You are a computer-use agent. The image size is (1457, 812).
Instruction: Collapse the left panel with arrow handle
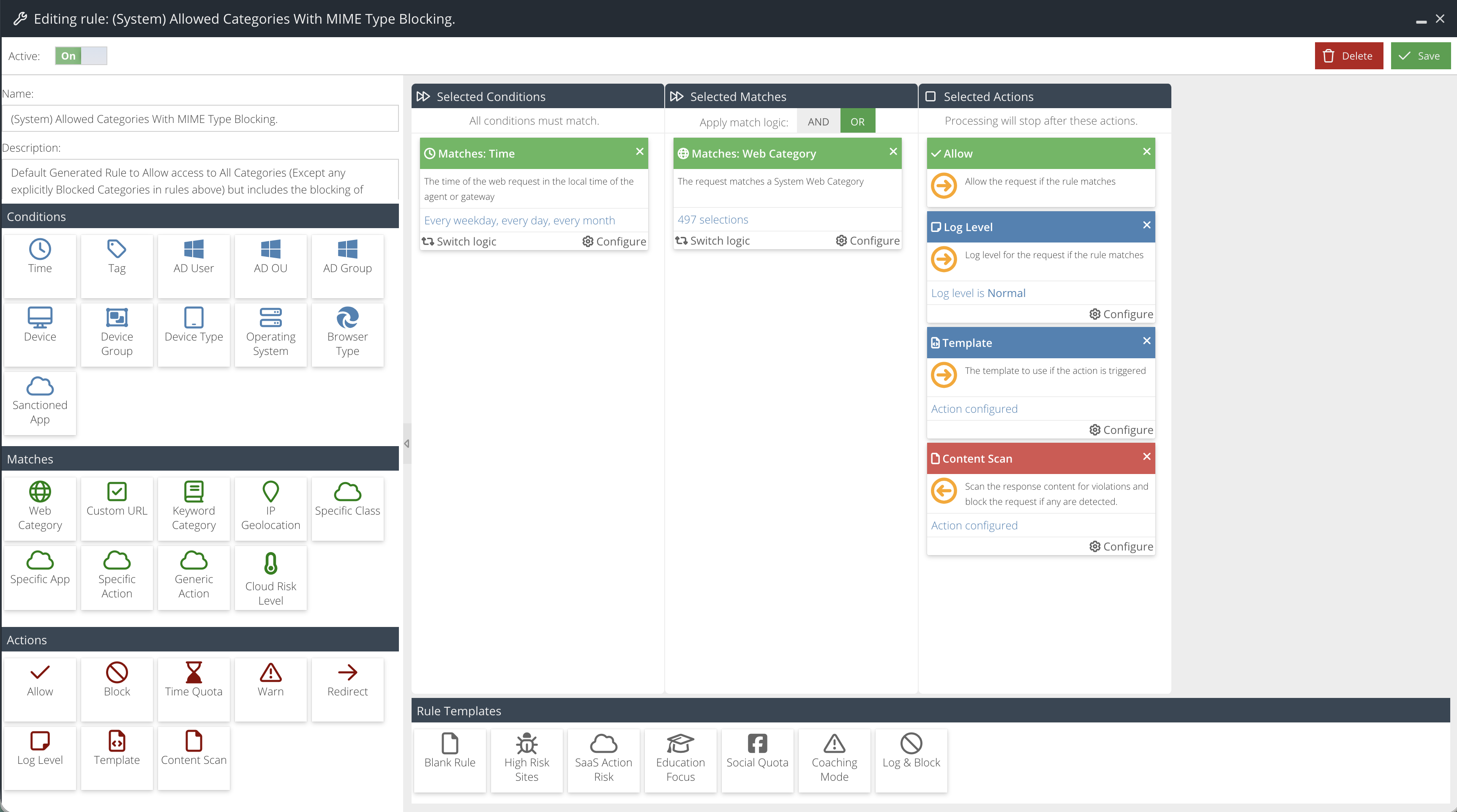(x=407, y=443)
